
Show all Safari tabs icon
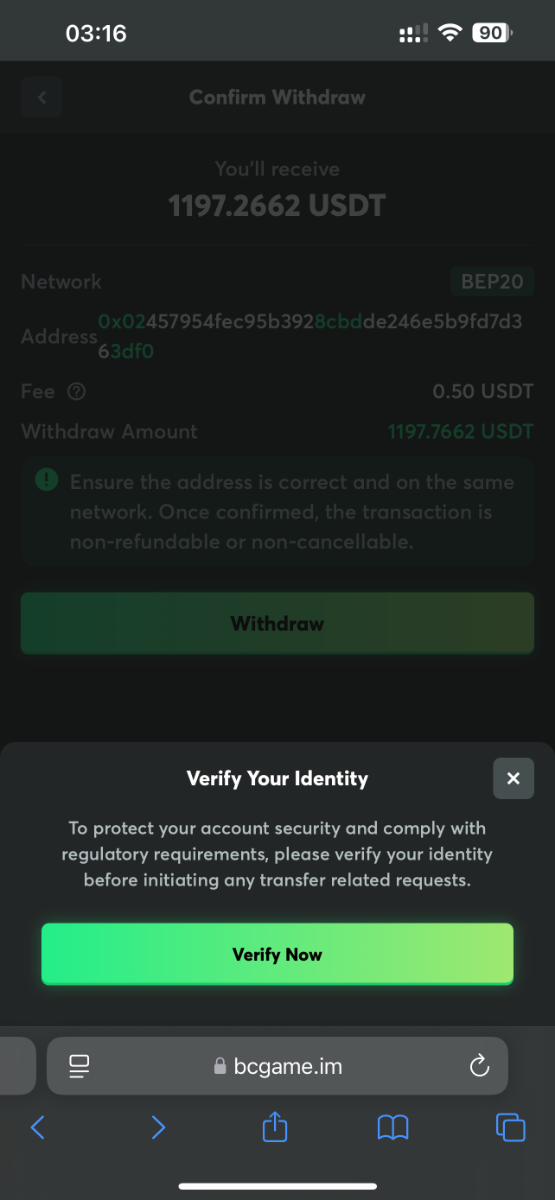[510, 1128]
